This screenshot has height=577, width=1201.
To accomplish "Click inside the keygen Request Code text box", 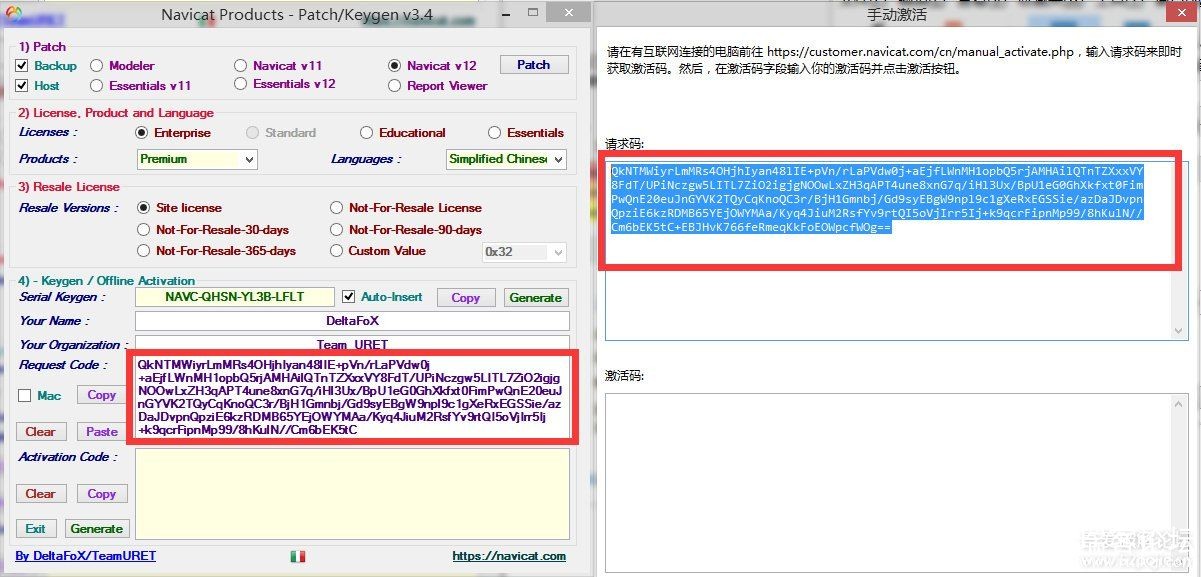I will pos(351,397).
